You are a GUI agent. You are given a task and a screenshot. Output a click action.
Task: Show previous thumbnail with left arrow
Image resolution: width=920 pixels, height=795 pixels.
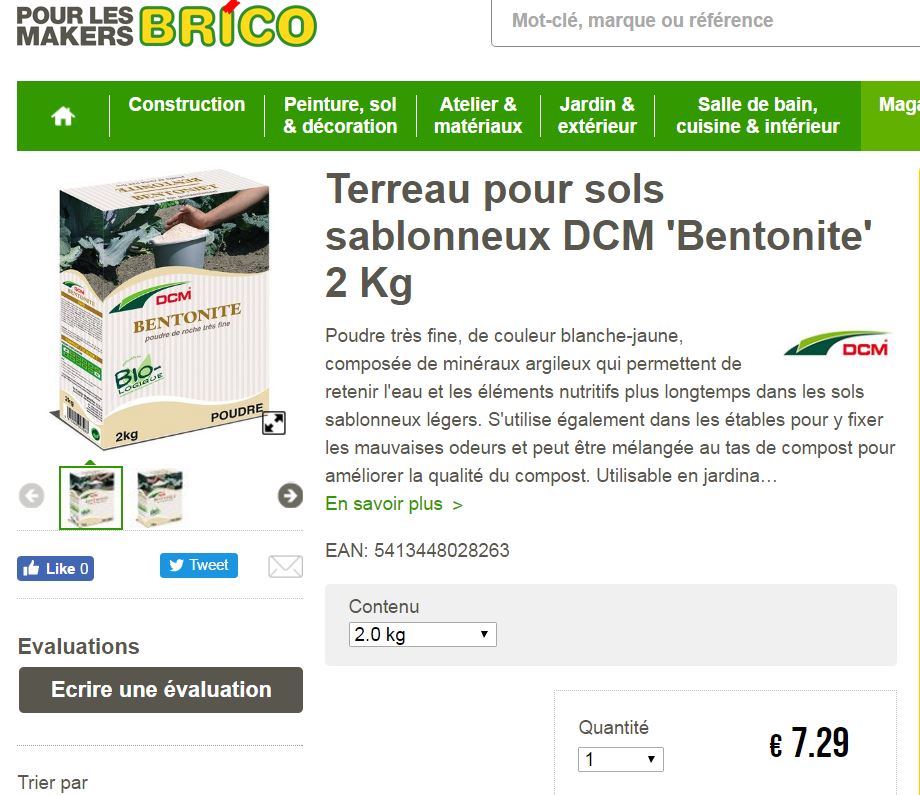point(32,496)
